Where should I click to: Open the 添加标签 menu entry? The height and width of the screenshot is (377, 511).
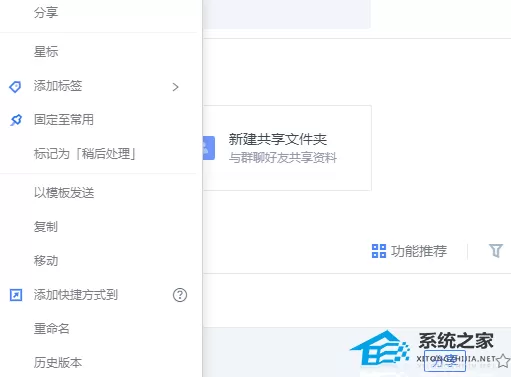(x=58, y=86)
